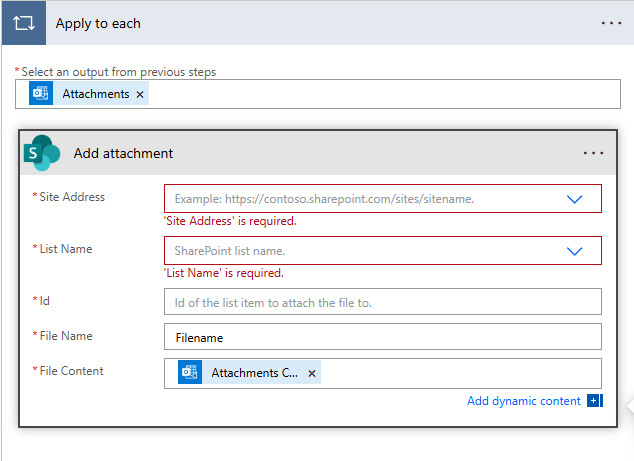This screenshot has width=634, height=461.
Task: Click Outlook icon on Attachments token
Action: [x=41, y=93]
